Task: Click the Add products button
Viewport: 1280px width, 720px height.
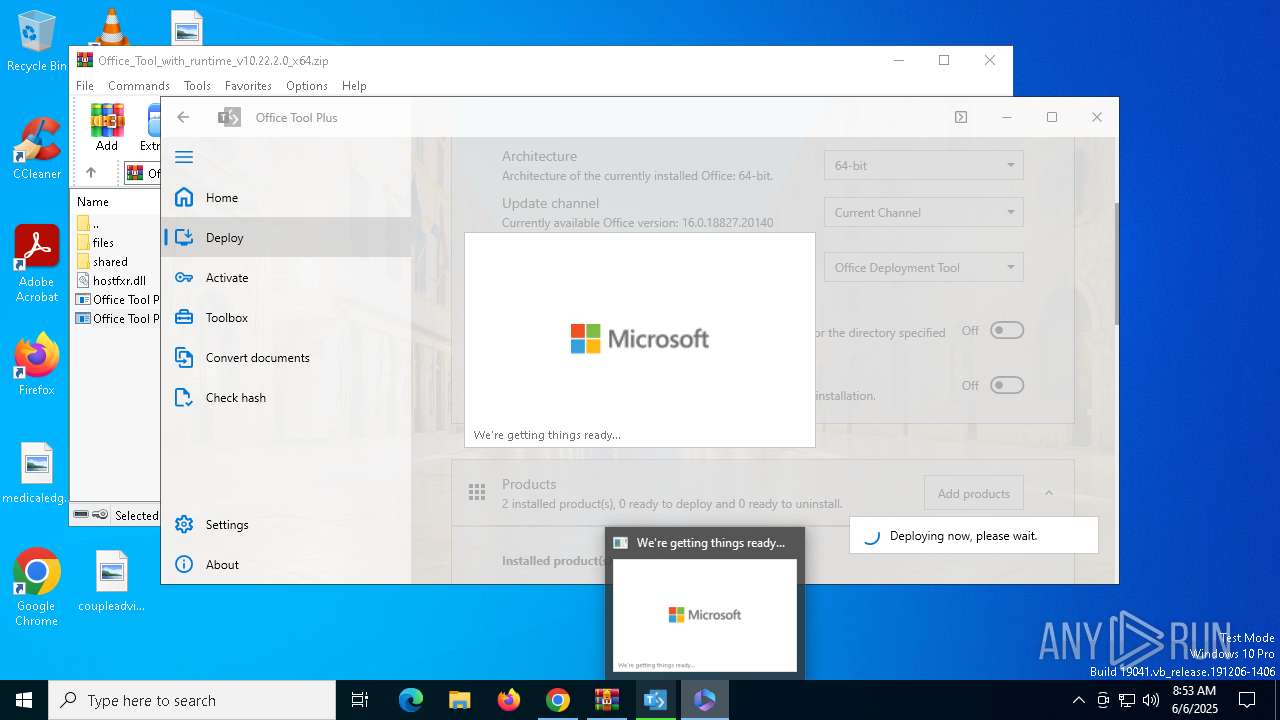Action: [973, 493]
